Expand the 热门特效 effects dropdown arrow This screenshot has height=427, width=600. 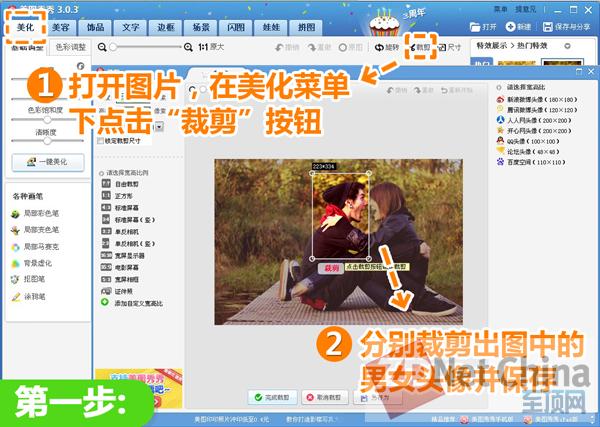[x=567, y=46]
